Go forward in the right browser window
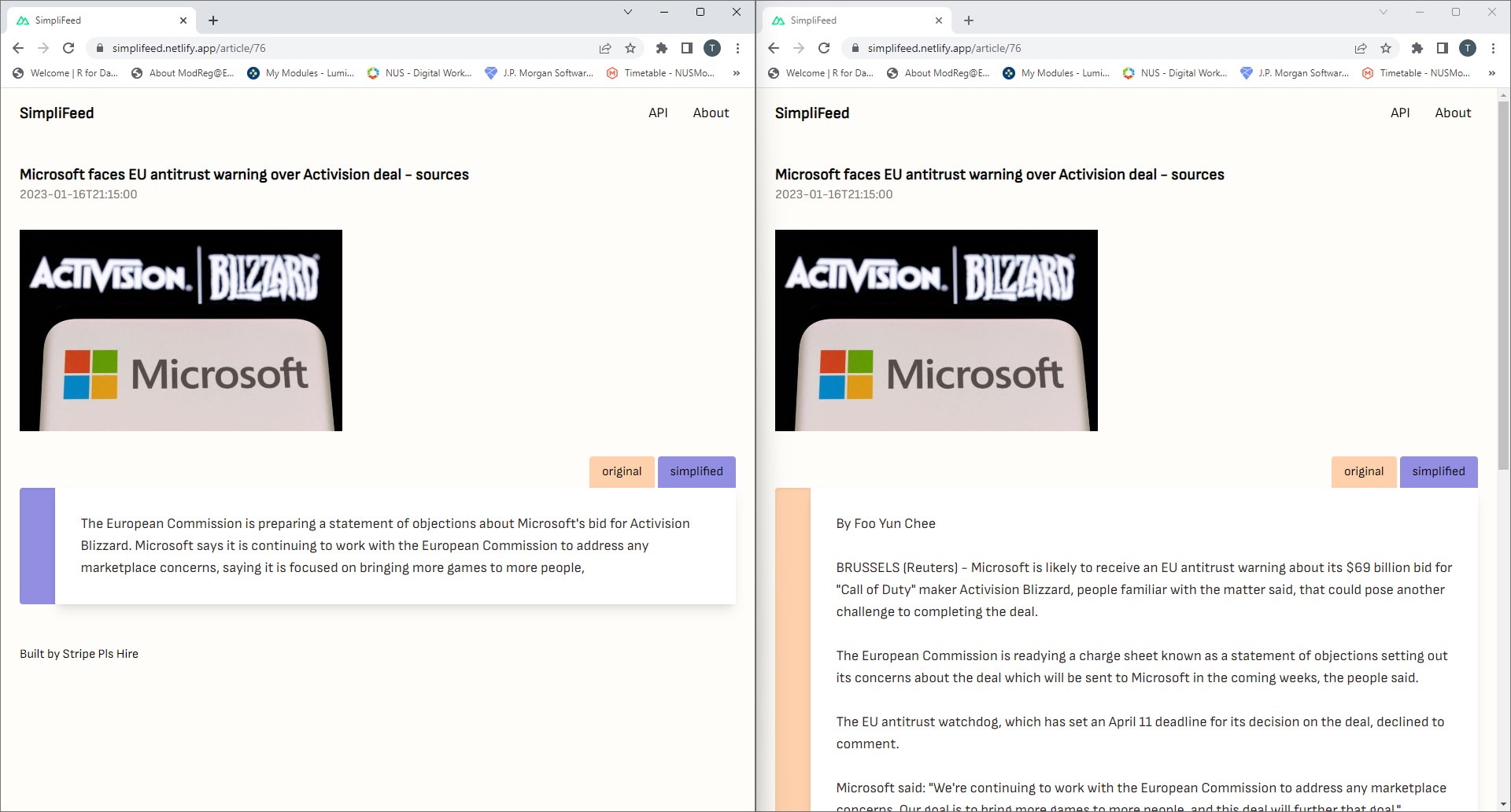Image resolution: width=1511 pixels, height=812 pixels. click(x=799, y=48)
